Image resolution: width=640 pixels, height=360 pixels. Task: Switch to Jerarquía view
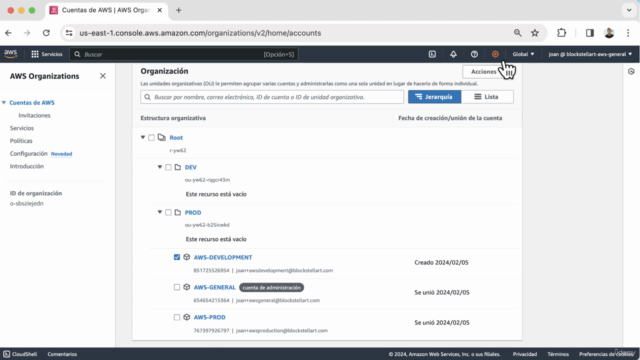pyautogui.click(x=434, y=97)
